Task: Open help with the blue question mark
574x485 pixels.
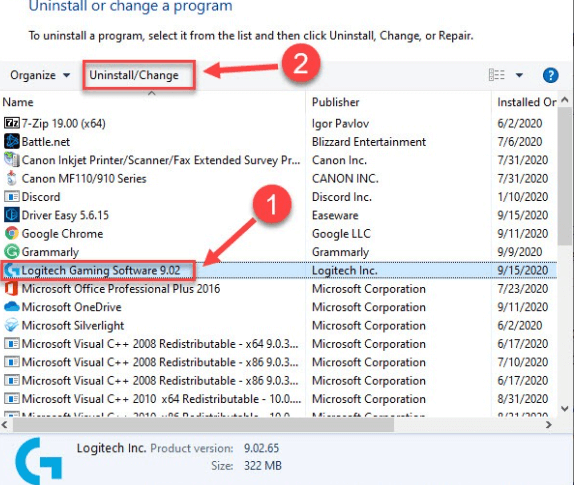Action: [x=550, y=75]
